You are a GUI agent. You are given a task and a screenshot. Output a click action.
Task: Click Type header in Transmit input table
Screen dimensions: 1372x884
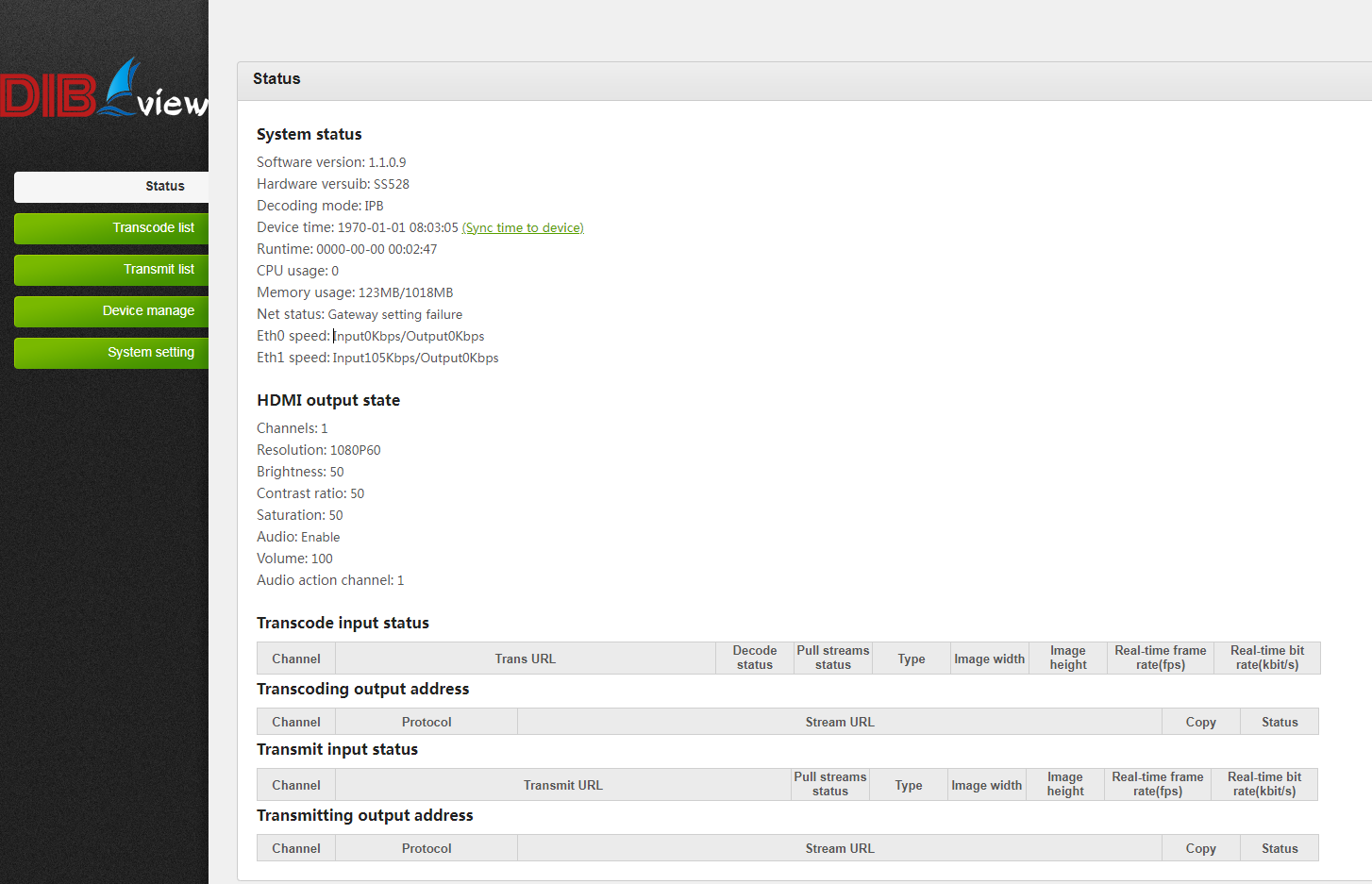[909, 785]
